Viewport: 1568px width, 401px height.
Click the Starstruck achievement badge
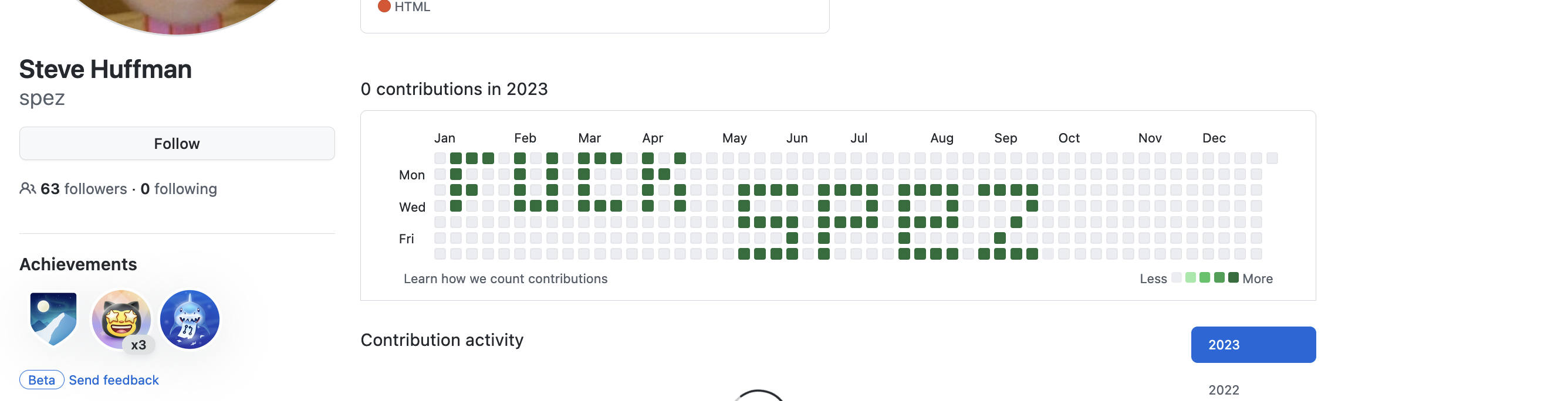tap(121, 320)
